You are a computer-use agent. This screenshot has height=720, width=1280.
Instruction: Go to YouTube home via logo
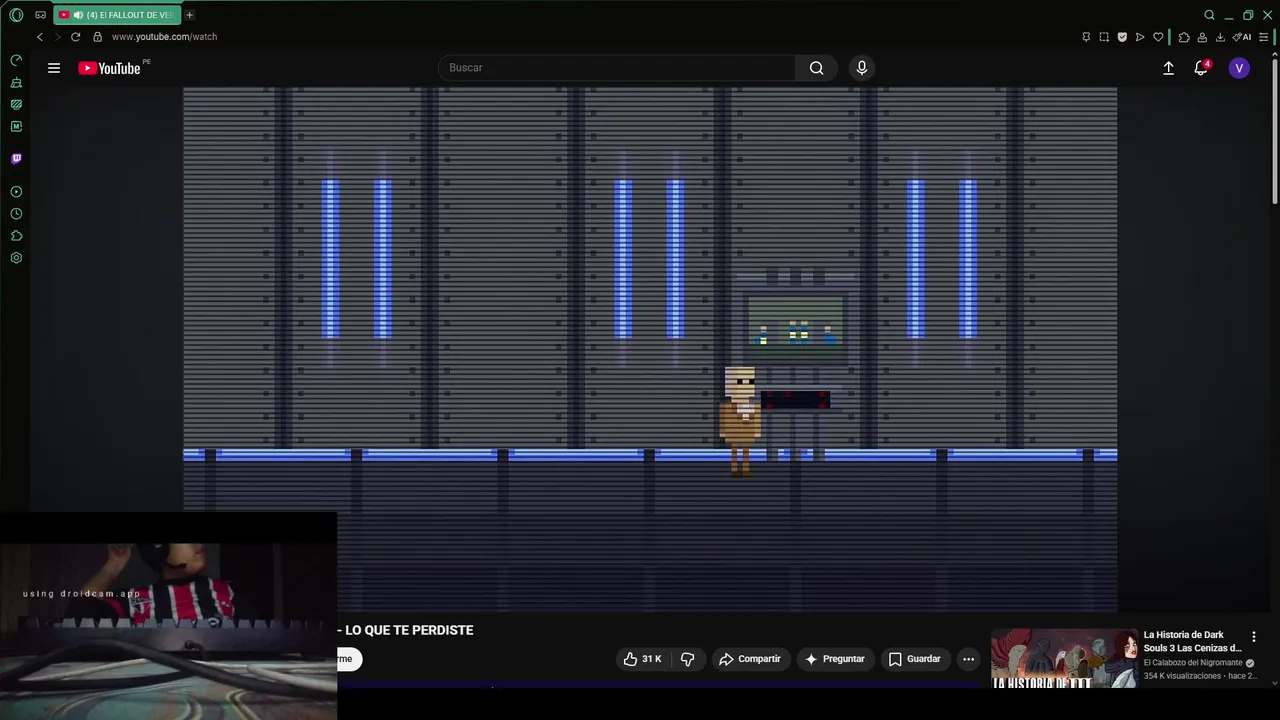[x=109, y=68]
